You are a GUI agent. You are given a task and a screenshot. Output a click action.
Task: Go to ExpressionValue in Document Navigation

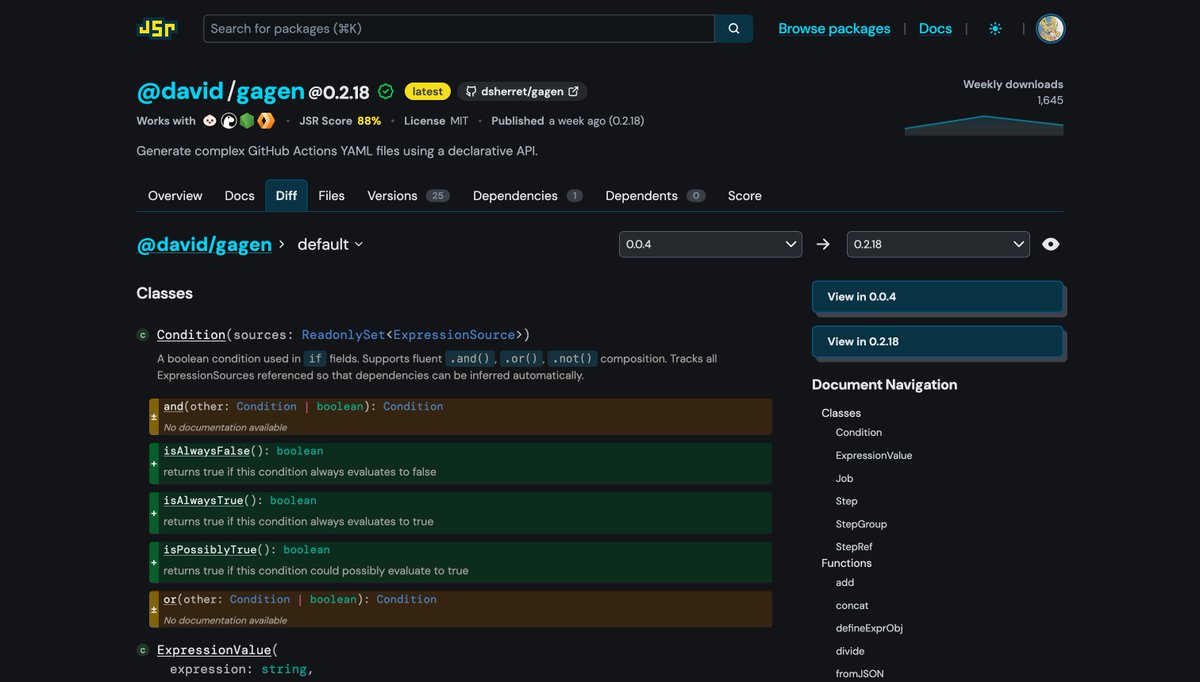tap(874, 456)
